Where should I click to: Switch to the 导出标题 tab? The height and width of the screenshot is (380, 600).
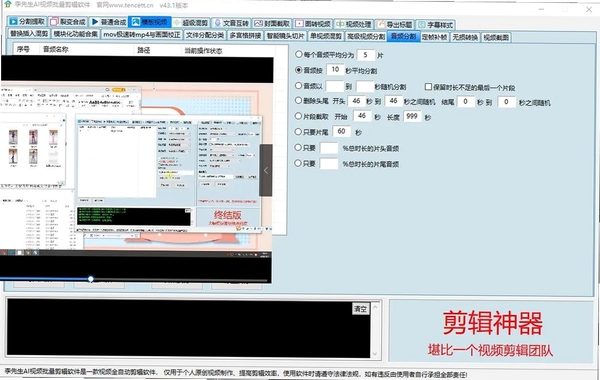click(395, 24)
